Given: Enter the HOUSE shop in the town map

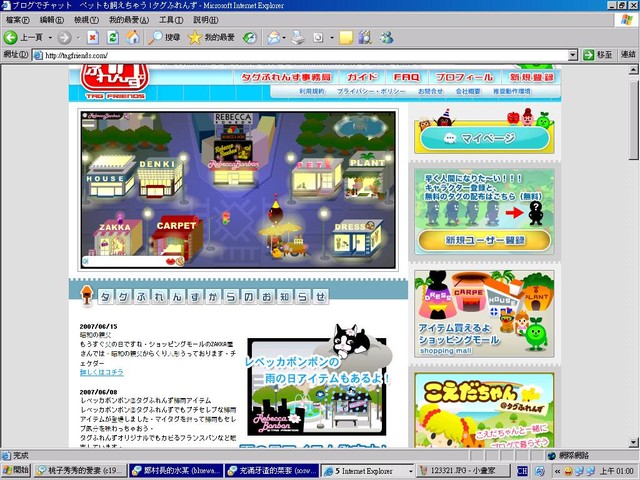Looking at the screenshot, I should point(111,178).
